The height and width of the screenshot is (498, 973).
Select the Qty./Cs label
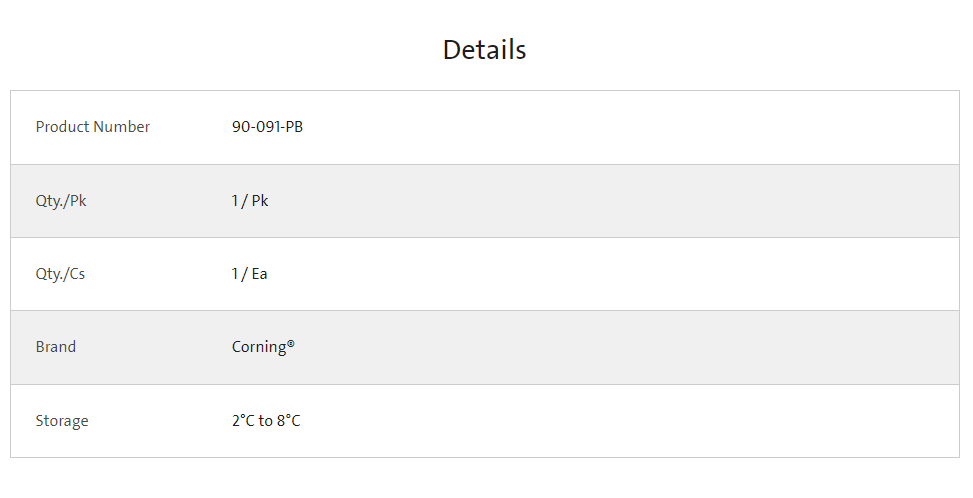click(60, 274)
